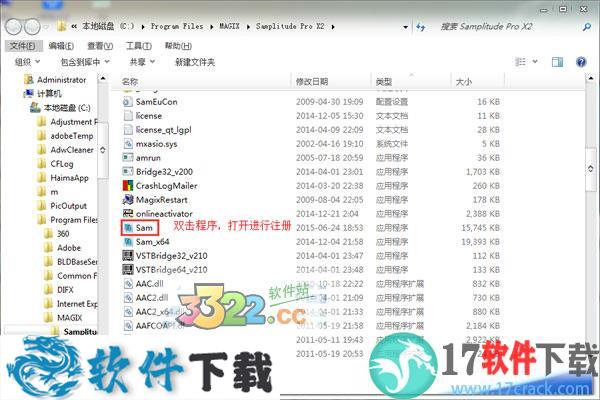
Task: Expand the 包含到库中 dropdown
Action: pyautogui.click(x=85, y=62)
